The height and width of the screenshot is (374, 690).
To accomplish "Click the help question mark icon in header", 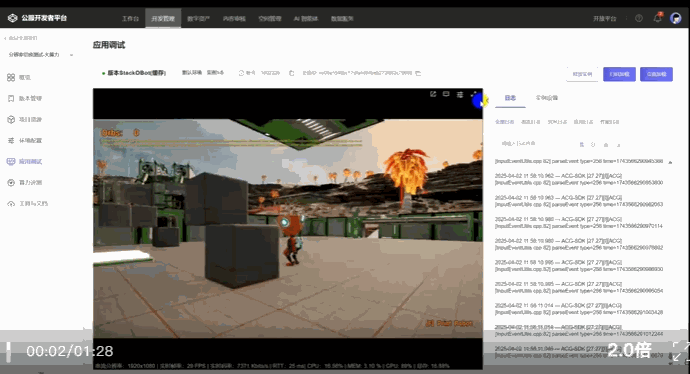I will (639, 18).
